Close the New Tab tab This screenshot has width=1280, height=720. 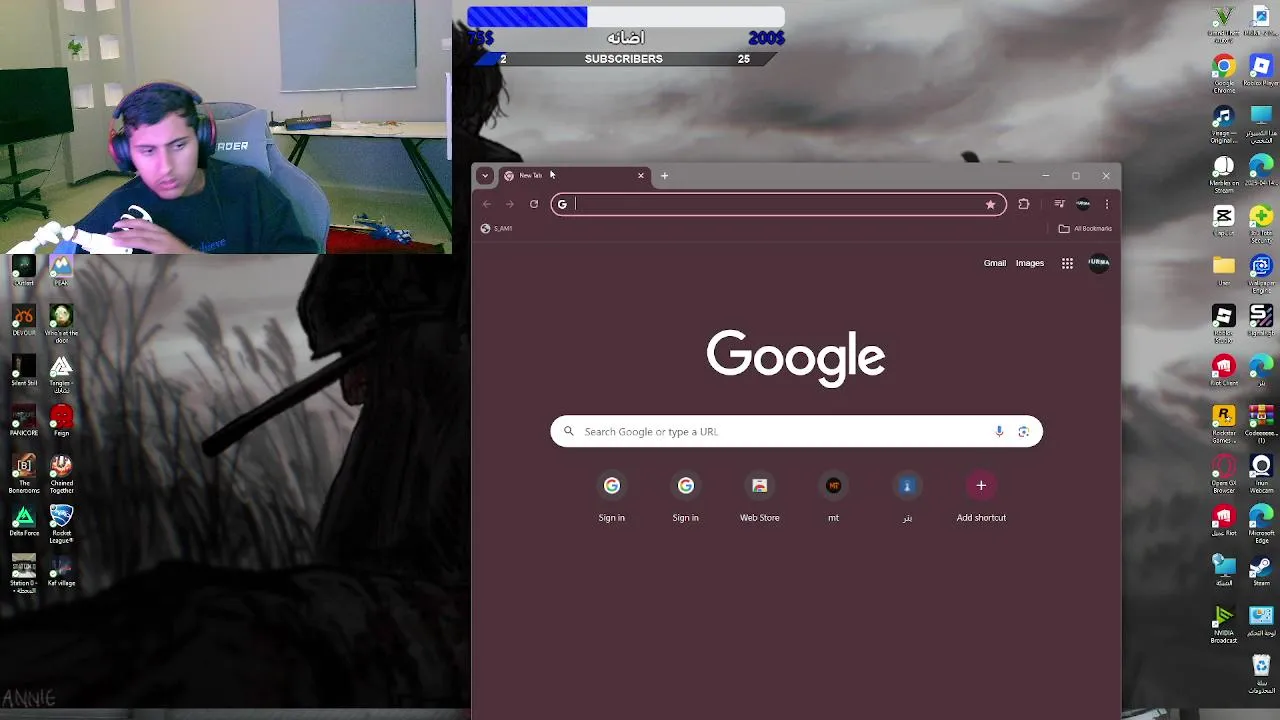coord(641,176)
